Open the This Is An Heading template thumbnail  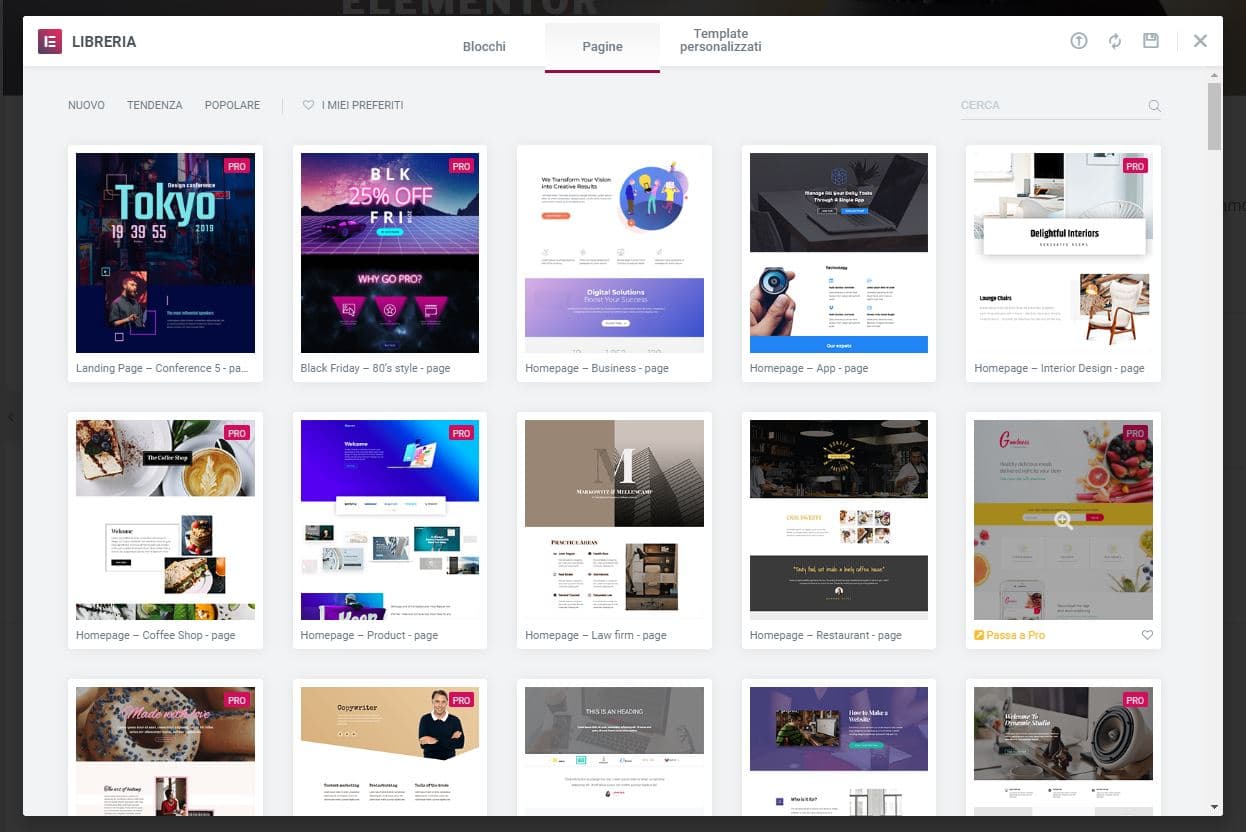pos(614,751)
